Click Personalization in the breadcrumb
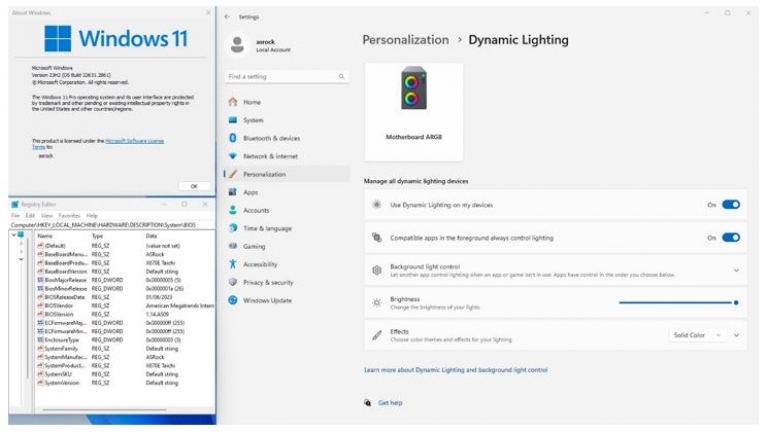 (x=406, y=40)
